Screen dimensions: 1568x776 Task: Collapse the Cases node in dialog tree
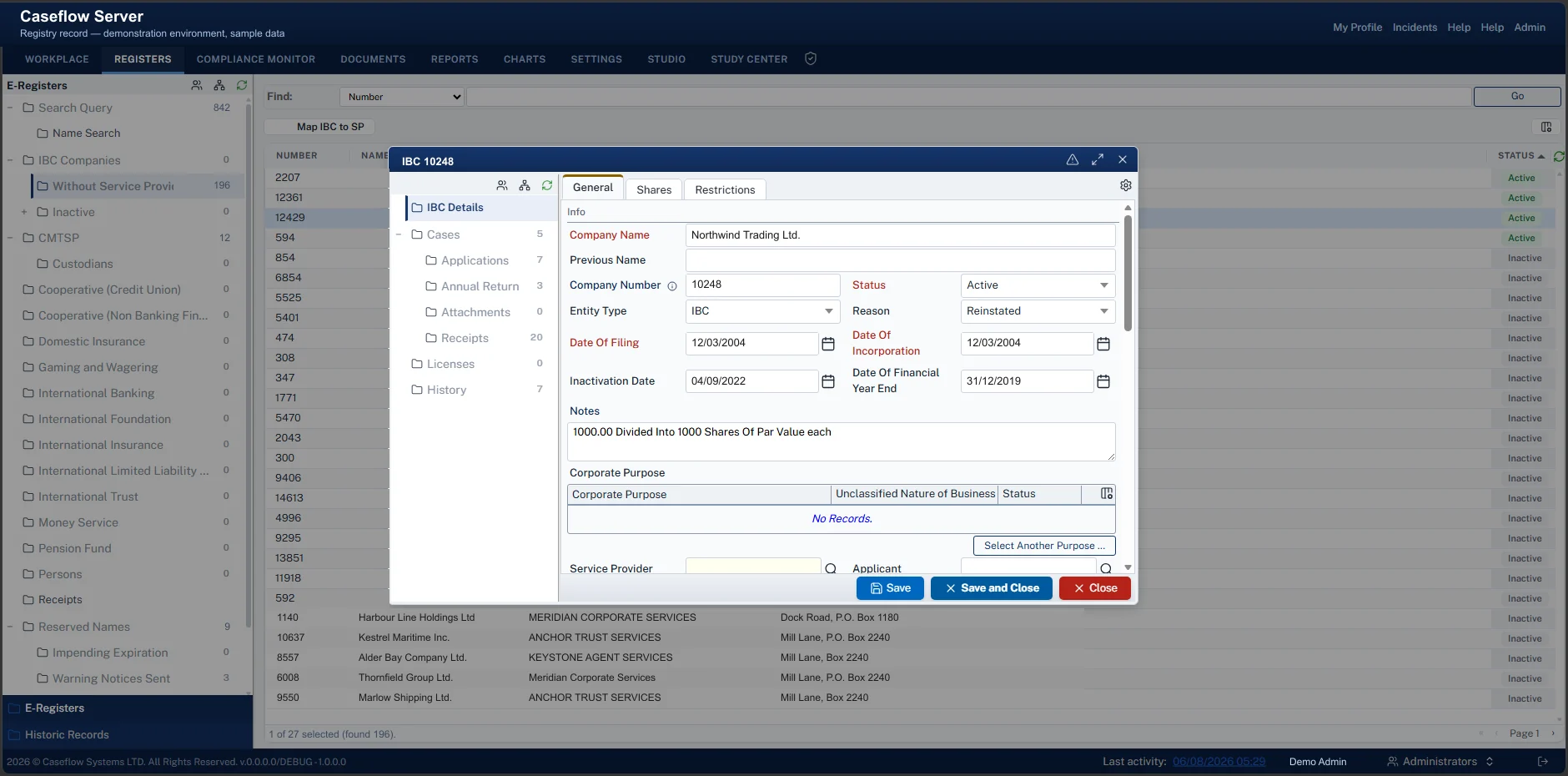click(399, 234)
